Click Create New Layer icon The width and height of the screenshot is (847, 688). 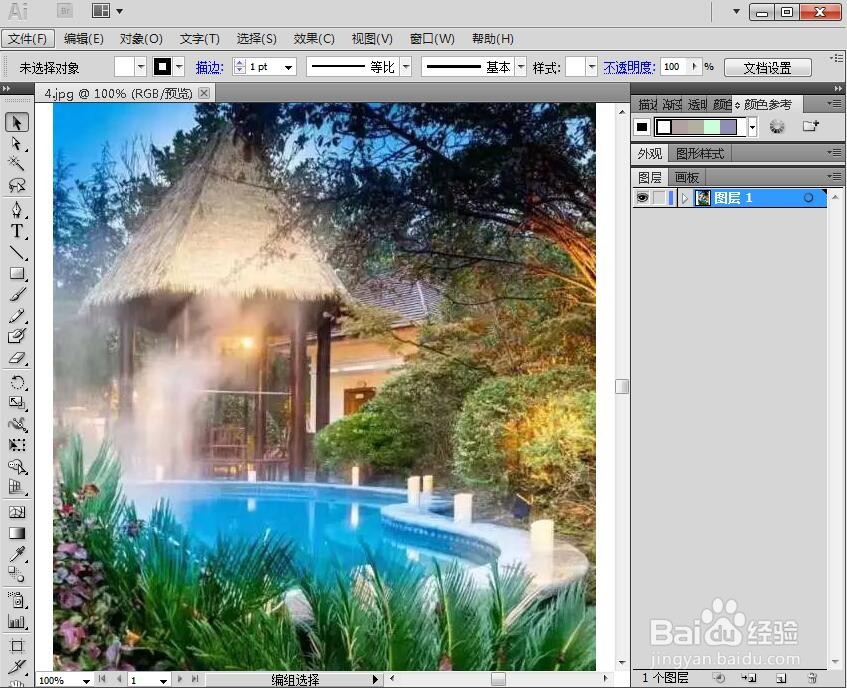coord(781,678)
